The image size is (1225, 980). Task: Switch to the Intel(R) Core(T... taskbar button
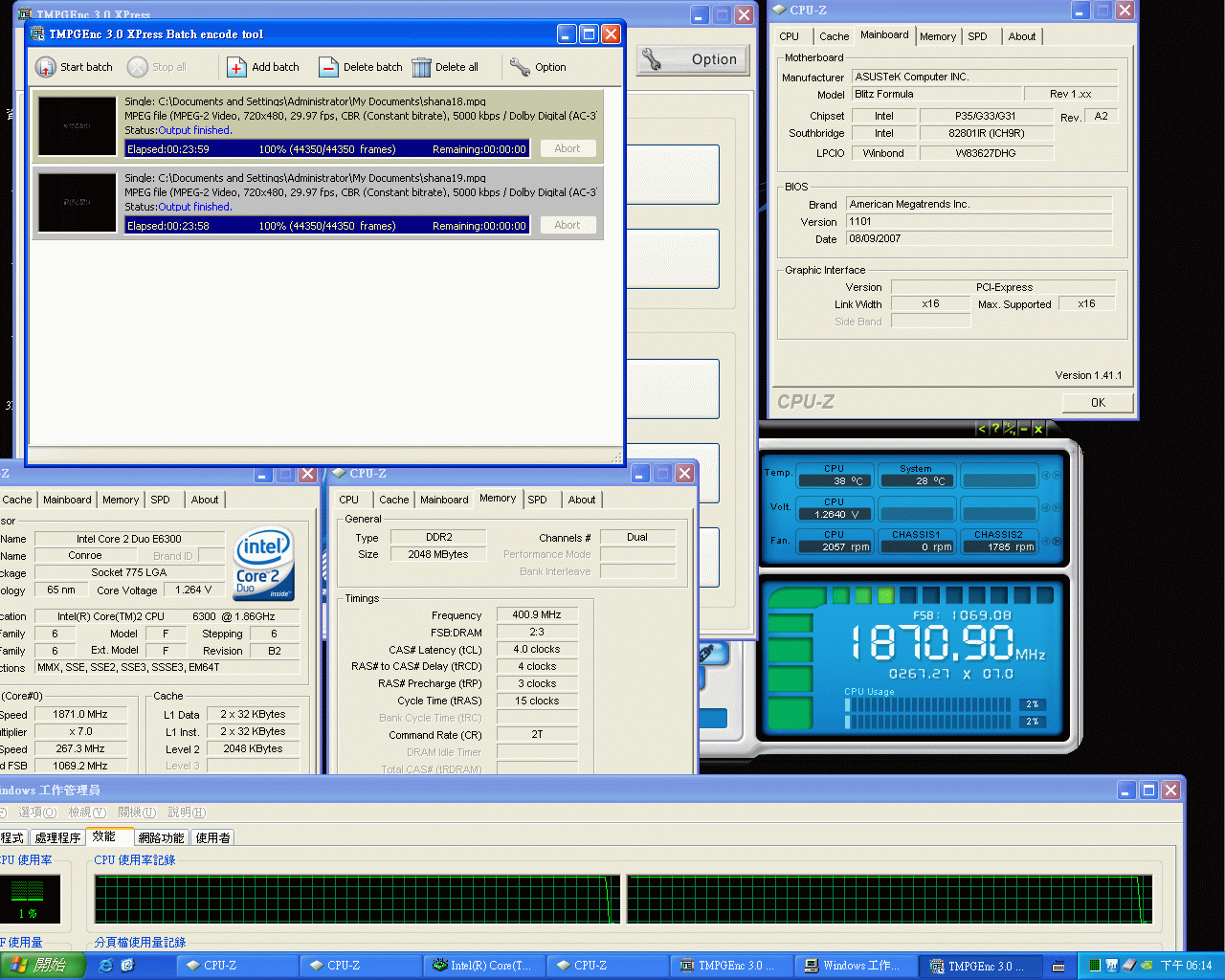[x=484, y=966]
